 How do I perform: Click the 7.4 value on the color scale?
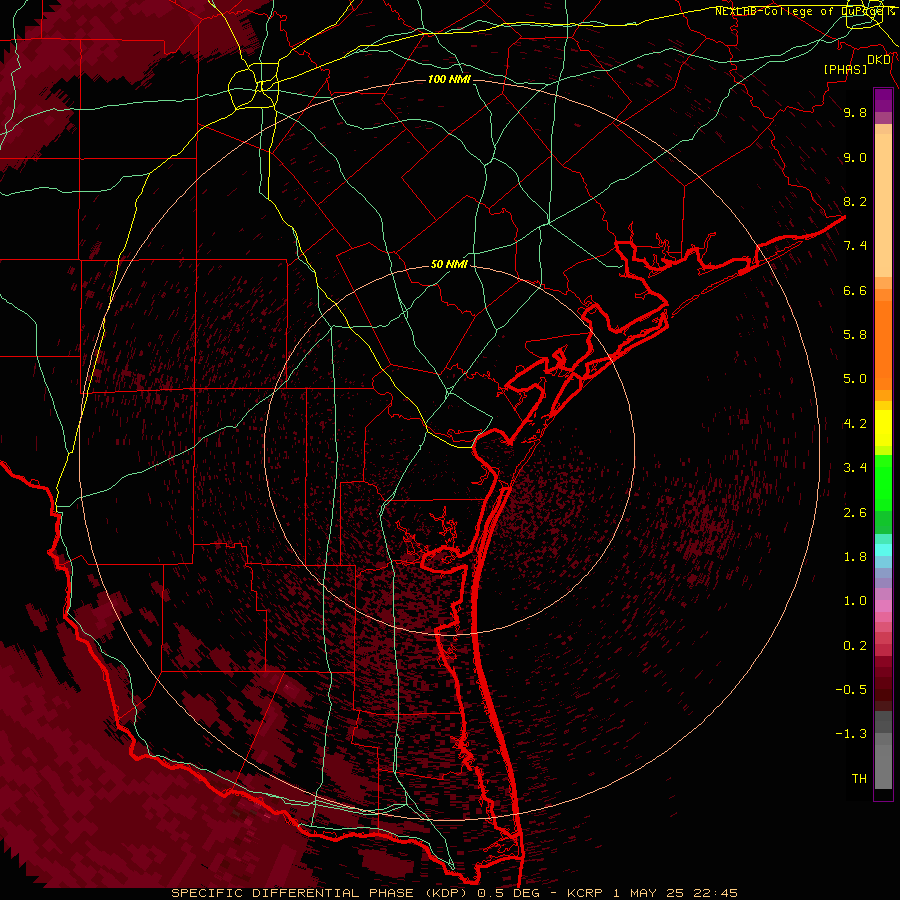(x=855, y=246)
